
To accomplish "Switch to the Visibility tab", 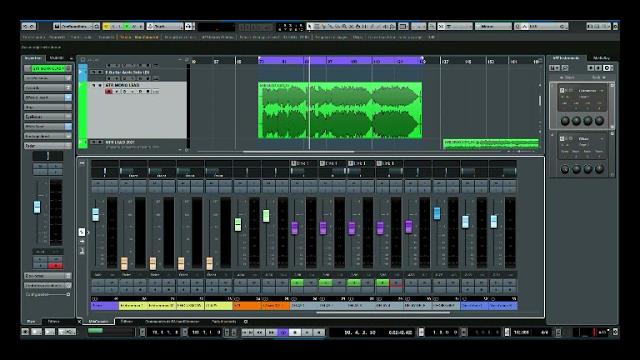I will click(x=57, y=58).
